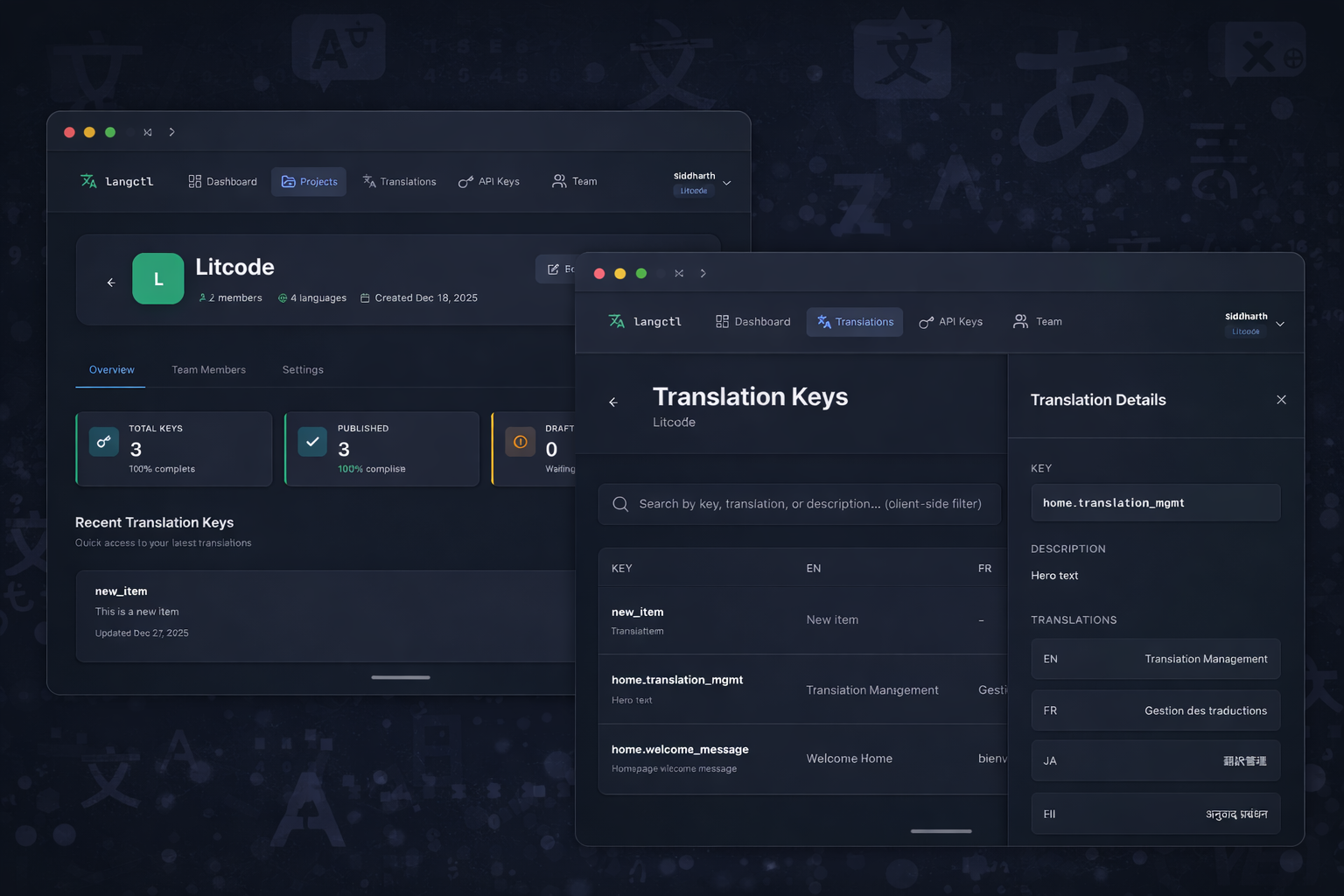Click the checkmark icon on the Published card

(312, 442)
